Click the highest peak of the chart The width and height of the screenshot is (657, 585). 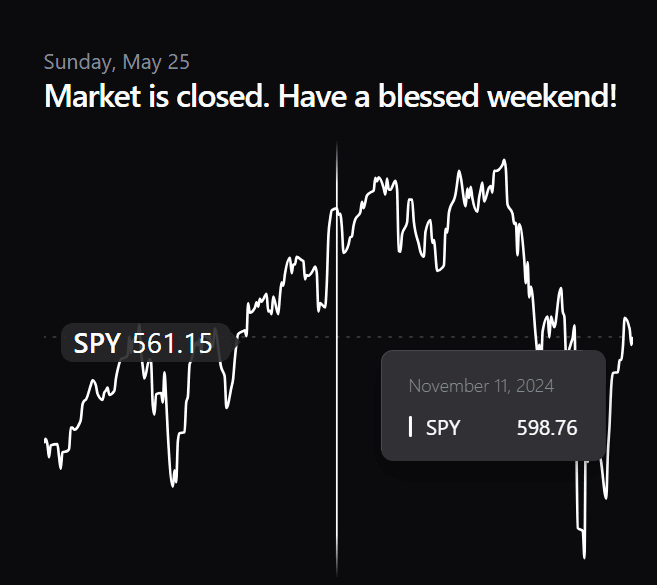(504, 160)
